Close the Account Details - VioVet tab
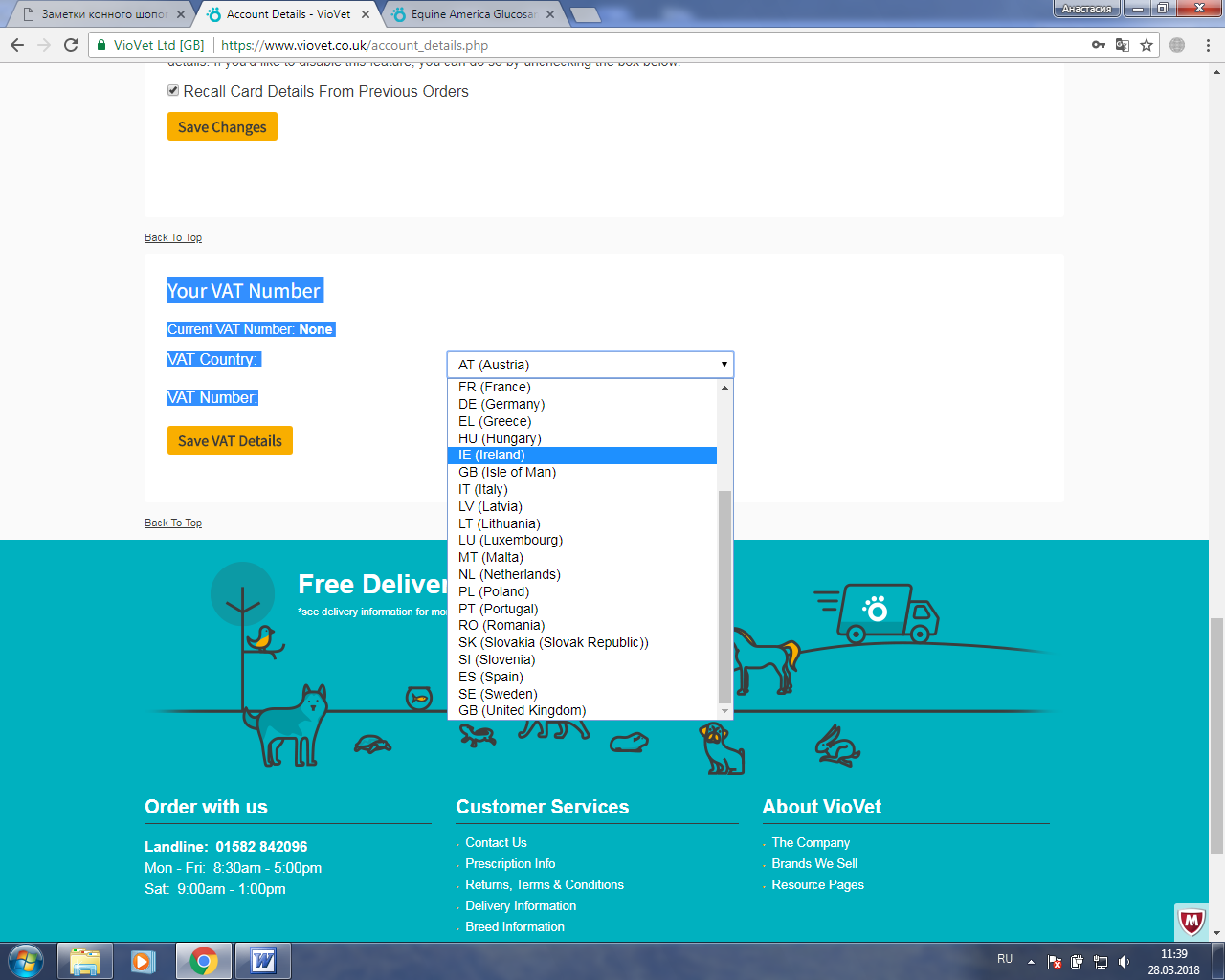This screenshot has width=1225, height=980. point(366,14)
